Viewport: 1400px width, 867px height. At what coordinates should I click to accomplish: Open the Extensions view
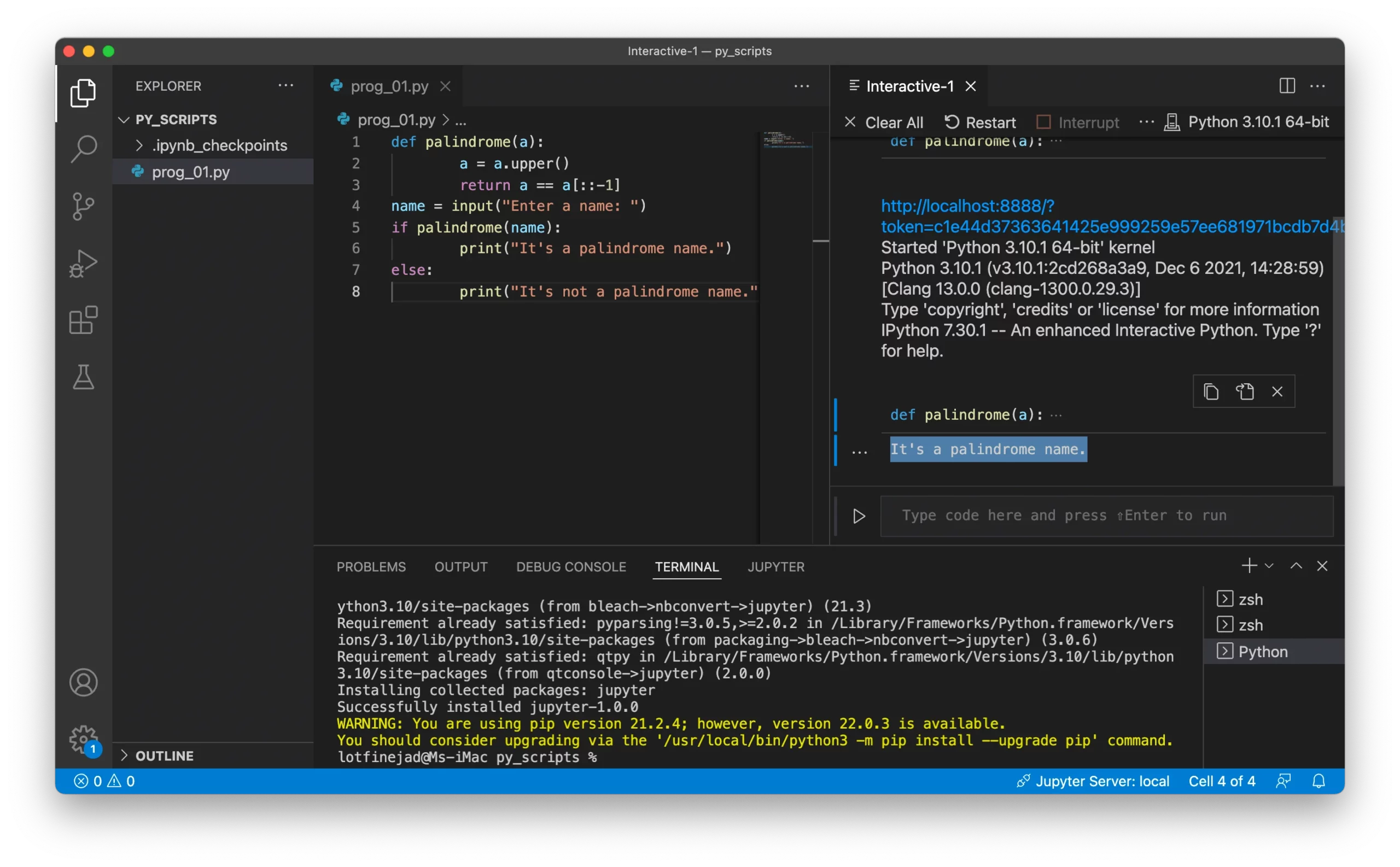pyautogui.click(x=84, y=320)
